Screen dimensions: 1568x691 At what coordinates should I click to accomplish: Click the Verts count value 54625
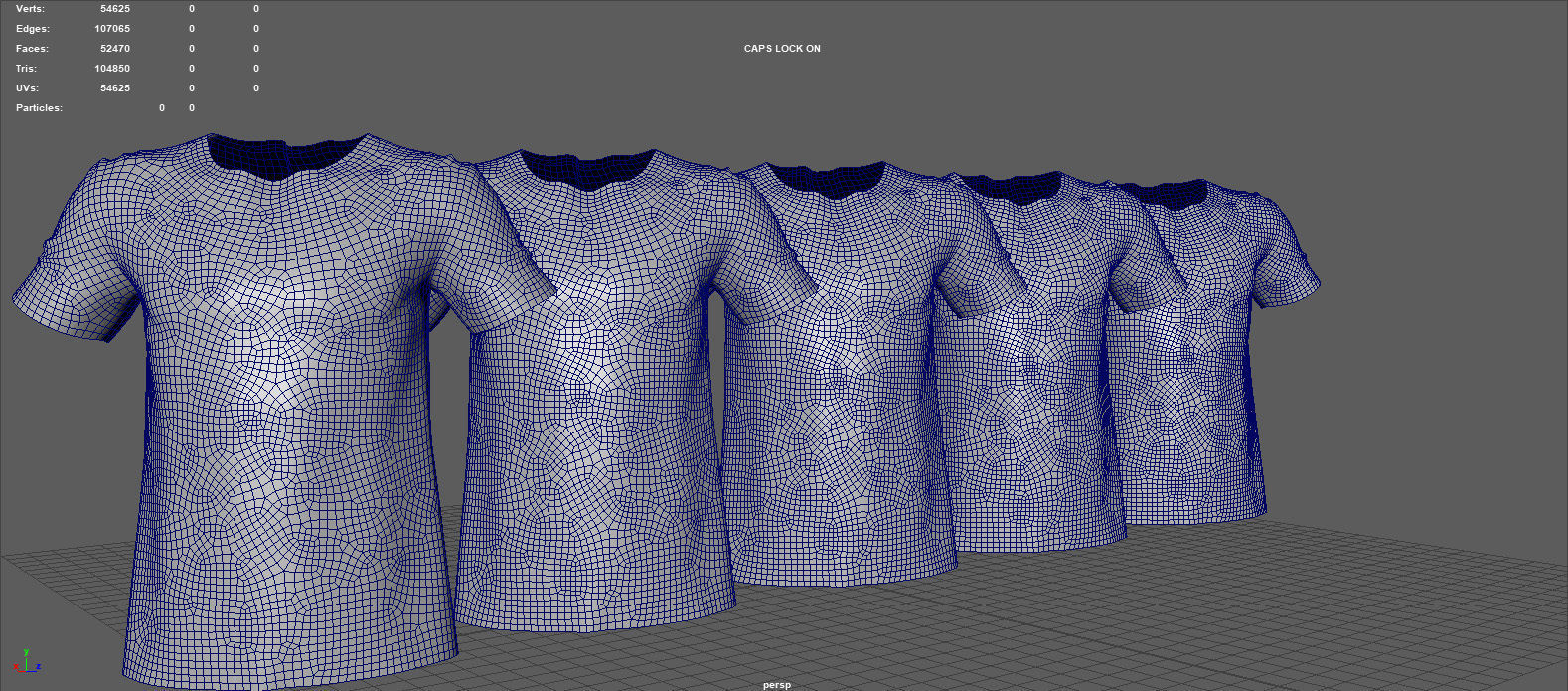pyautogui.click(x=115, y=9)
